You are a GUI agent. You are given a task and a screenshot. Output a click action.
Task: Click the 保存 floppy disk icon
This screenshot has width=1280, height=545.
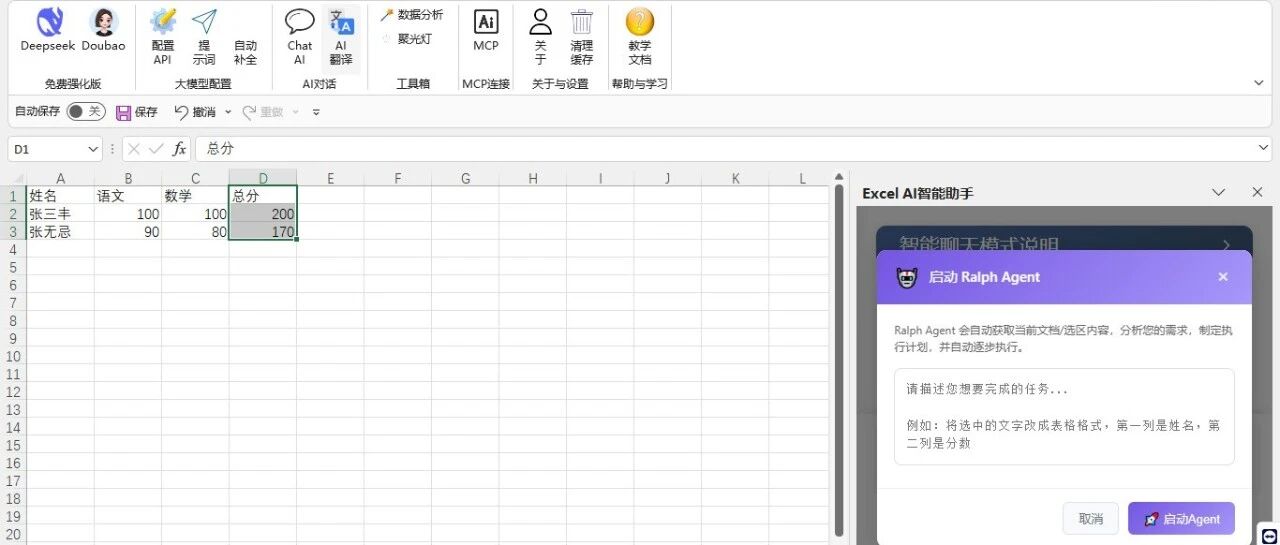click(x=124, y=112)
